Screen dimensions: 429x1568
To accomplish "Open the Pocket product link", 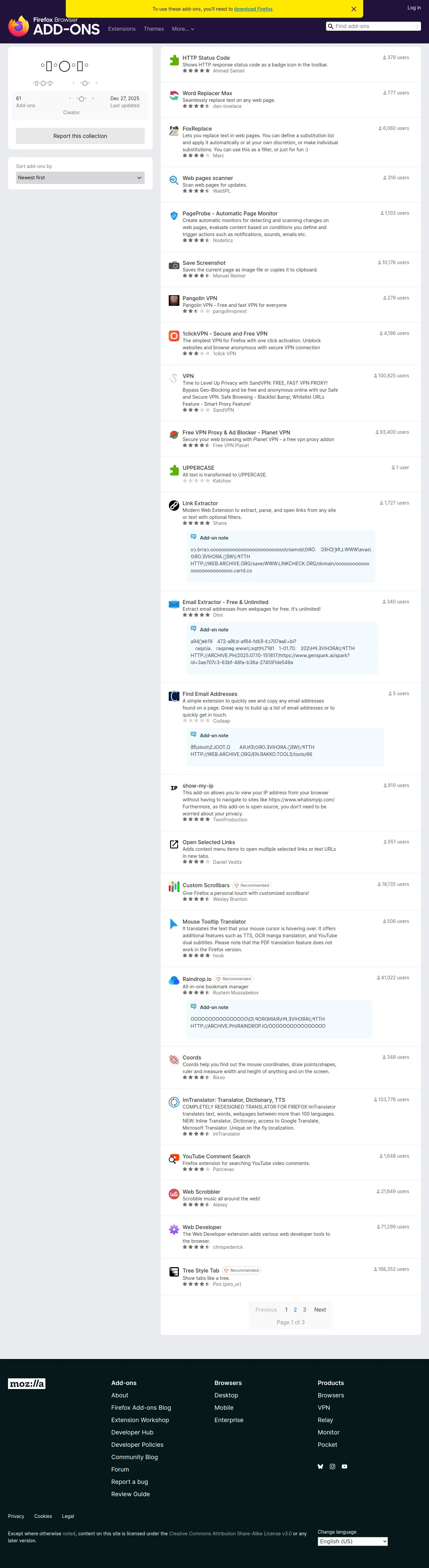I will (x=327, y=1444).
